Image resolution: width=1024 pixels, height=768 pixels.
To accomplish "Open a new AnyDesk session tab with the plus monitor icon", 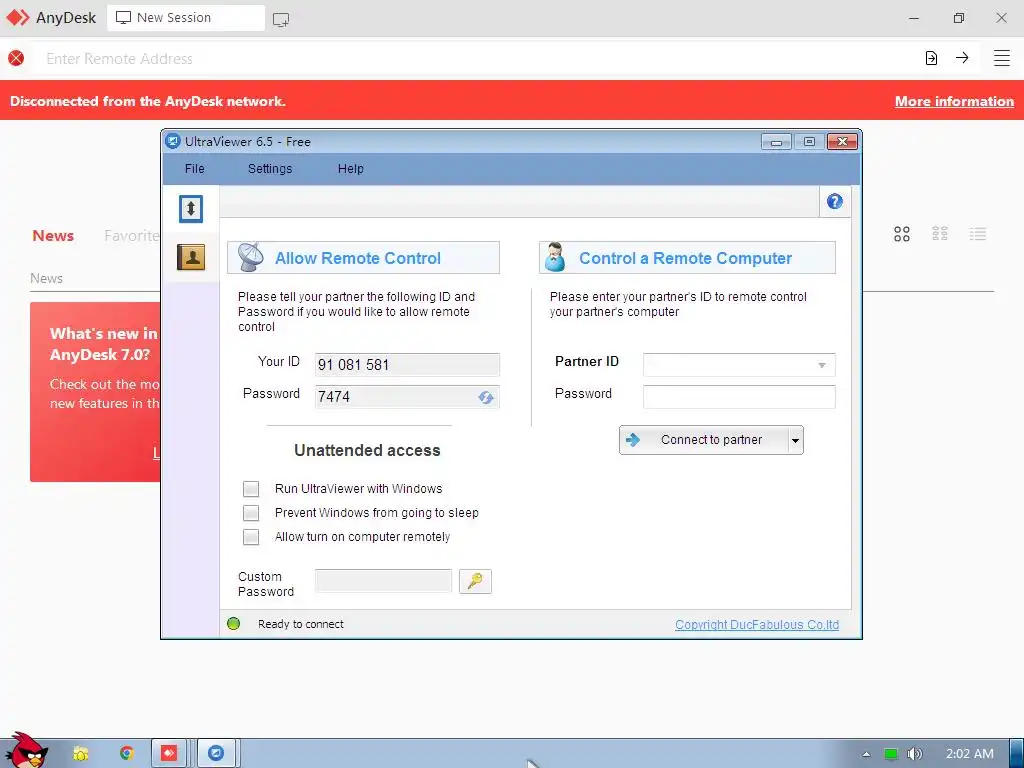I will pos(281,20).
